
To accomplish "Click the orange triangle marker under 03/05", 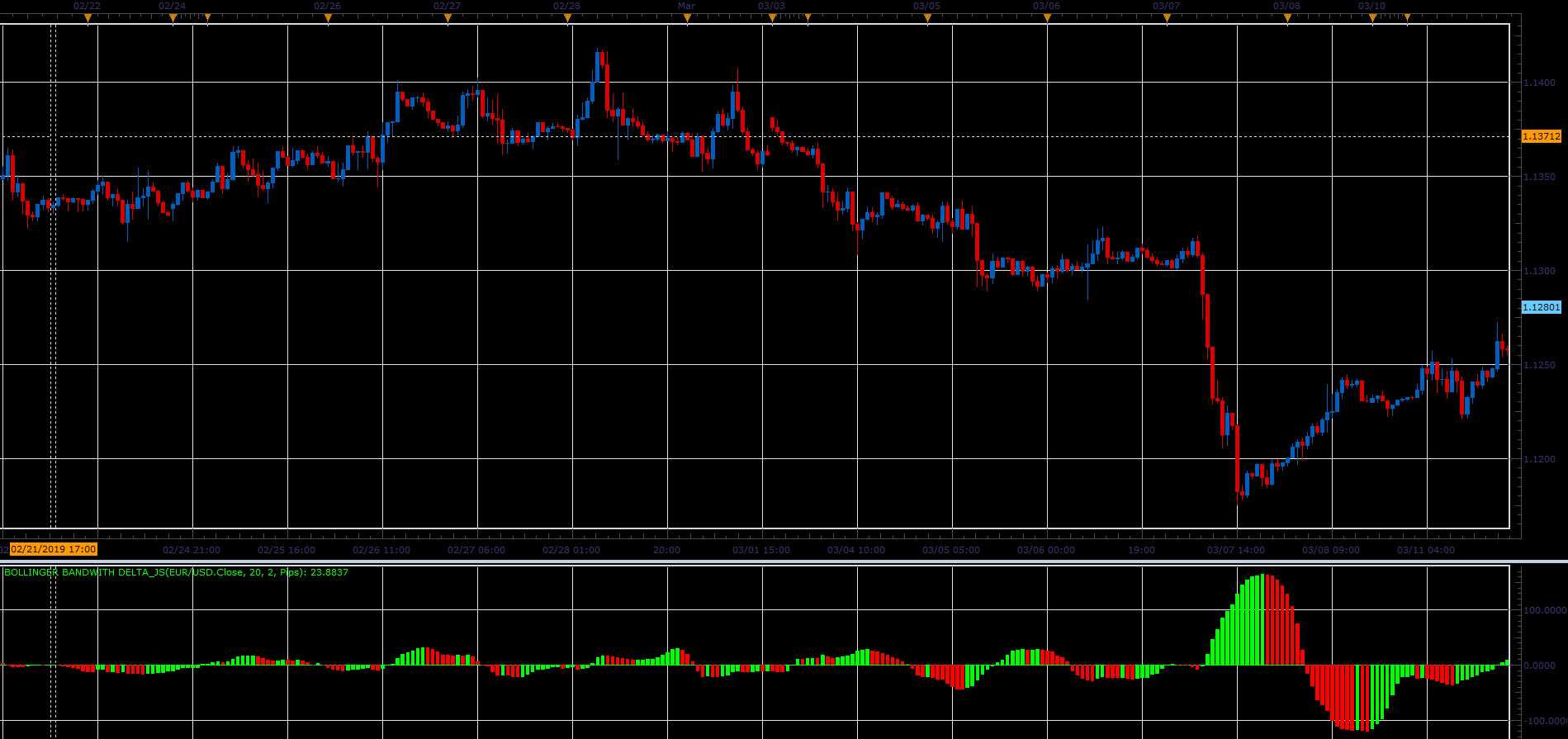I will (927, 17).
